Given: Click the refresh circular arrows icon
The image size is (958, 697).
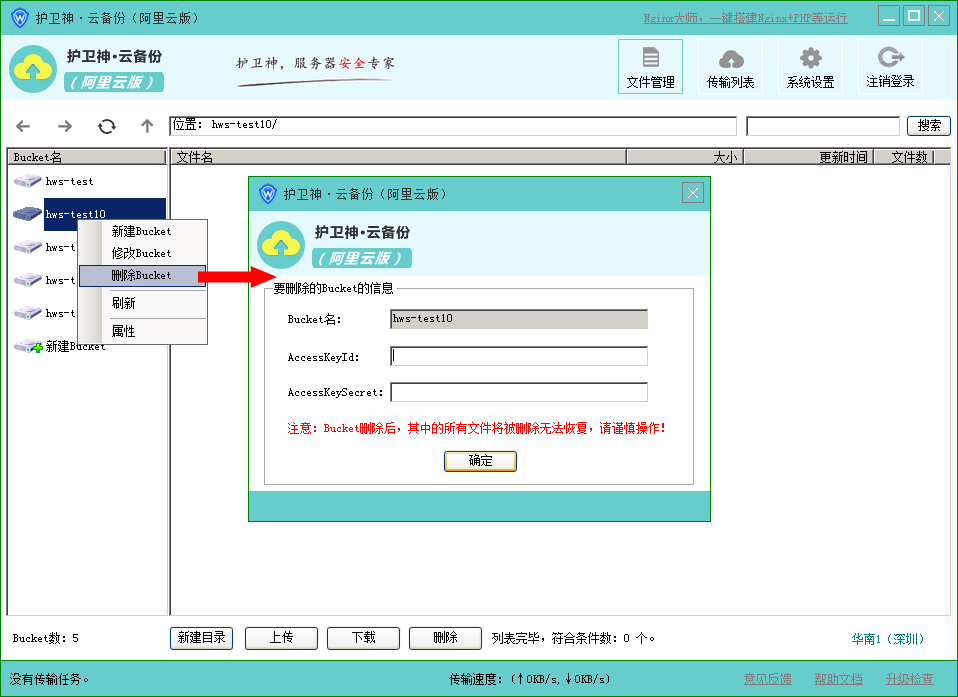Looking at the screenshot, I should point(106,126).
